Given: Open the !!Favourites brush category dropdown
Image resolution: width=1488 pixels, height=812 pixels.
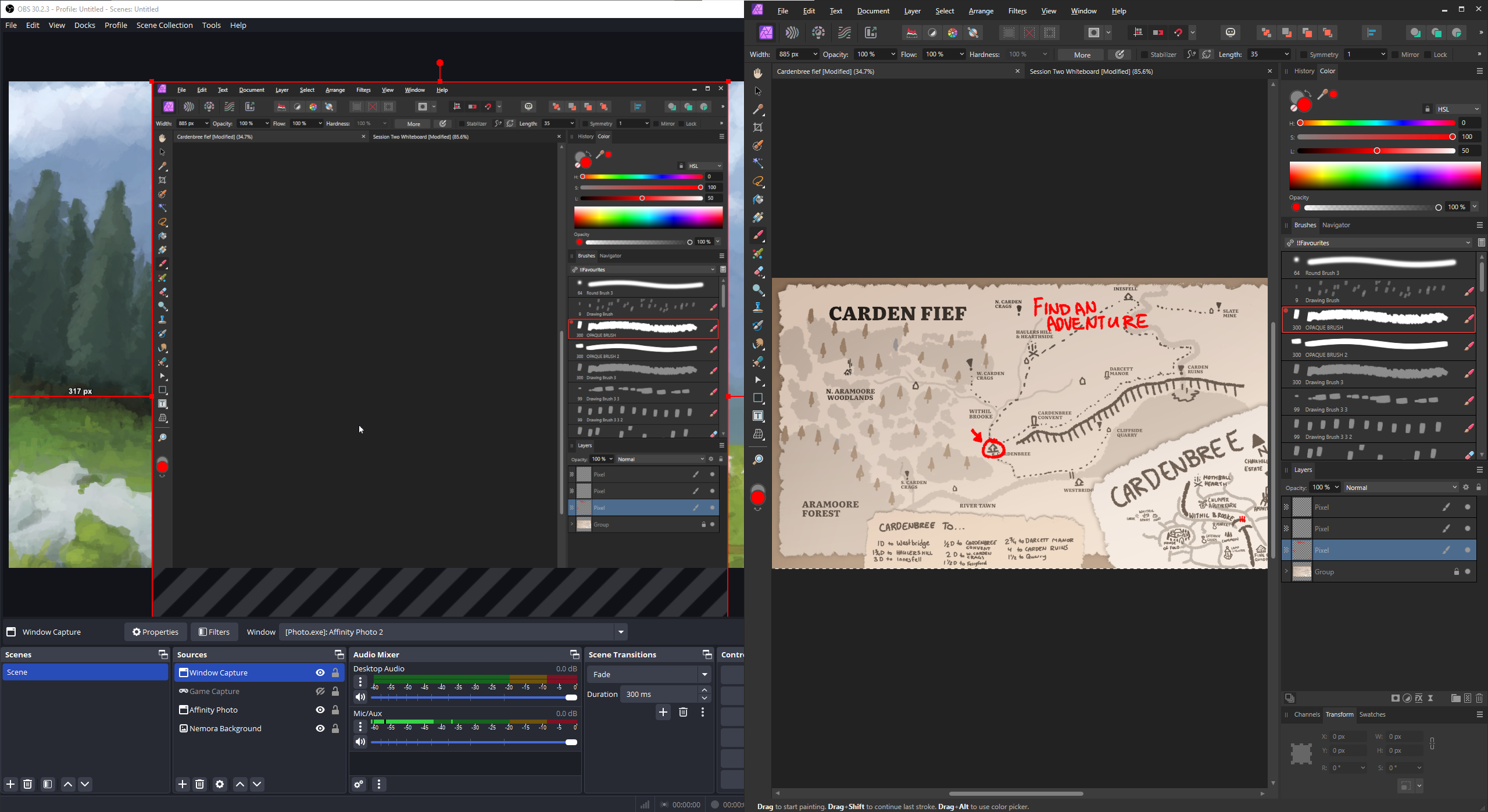Looking at the screenshot, I should pyautogui.click(x=1378, y=243).
